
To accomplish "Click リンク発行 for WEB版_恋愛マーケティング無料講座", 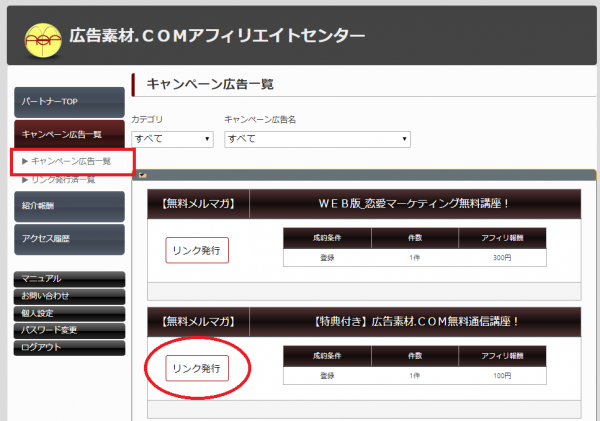I will pos(197,249).
